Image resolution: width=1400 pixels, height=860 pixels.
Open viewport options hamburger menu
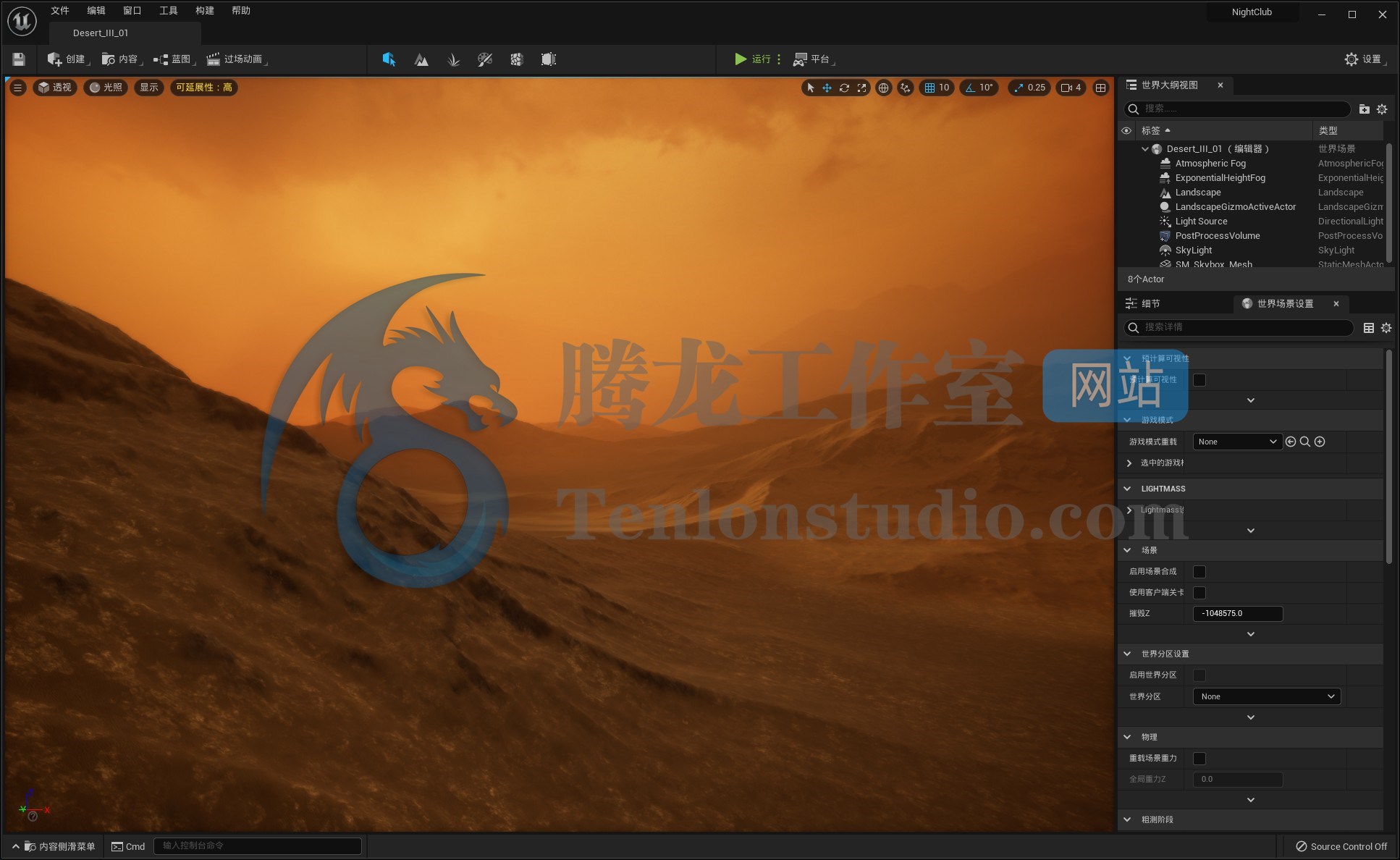tap(18, 88)
